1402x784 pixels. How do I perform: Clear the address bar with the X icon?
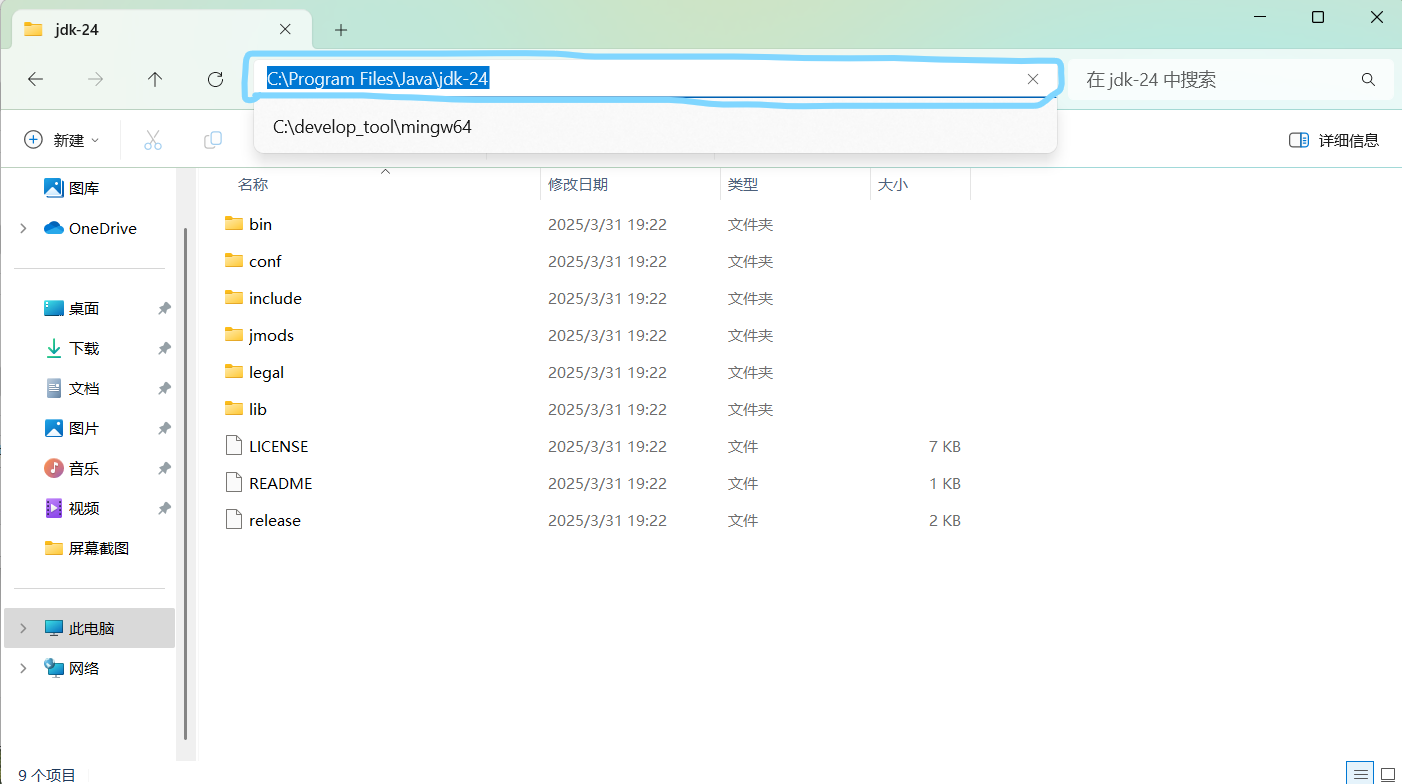coord(1032,78)
